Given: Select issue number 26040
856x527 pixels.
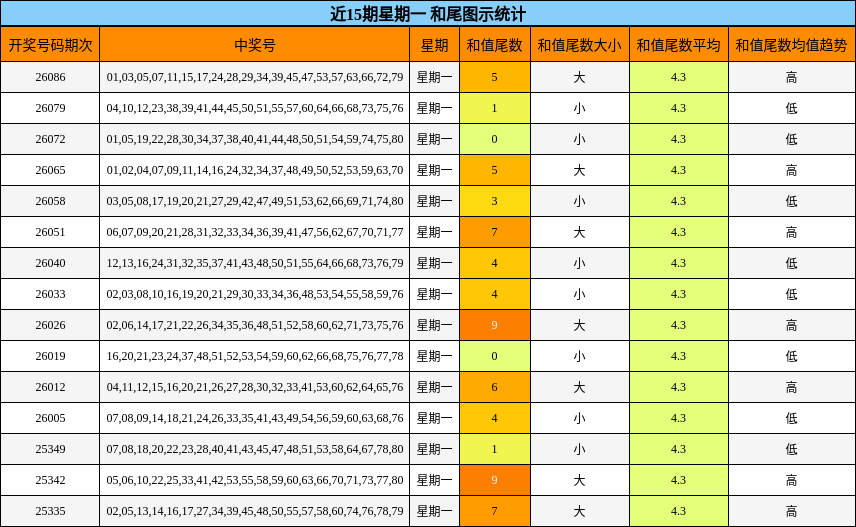Looking at the screenshot, I should (x=50, y=263).
